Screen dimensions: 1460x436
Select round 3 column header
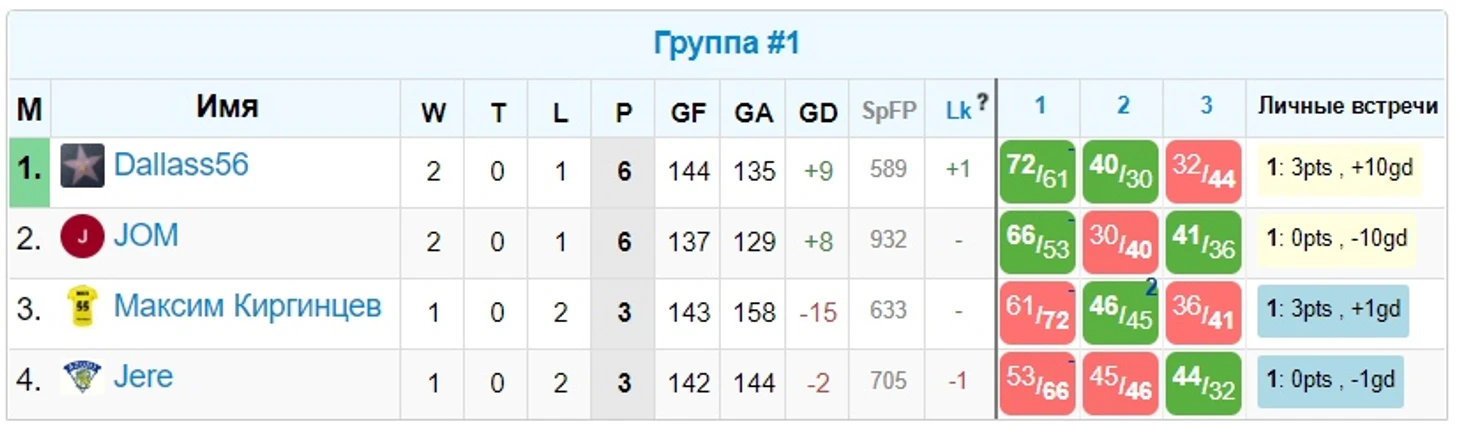click(1206, 106)
